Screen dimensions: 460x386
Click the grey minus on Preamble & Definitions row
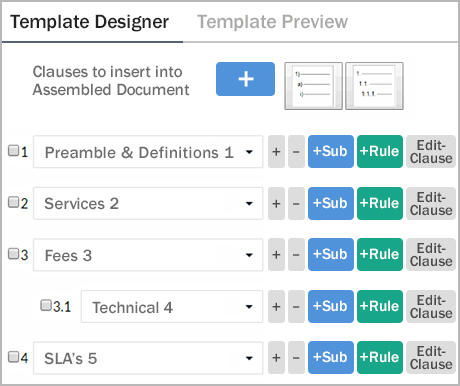click(x=296, y=151)
